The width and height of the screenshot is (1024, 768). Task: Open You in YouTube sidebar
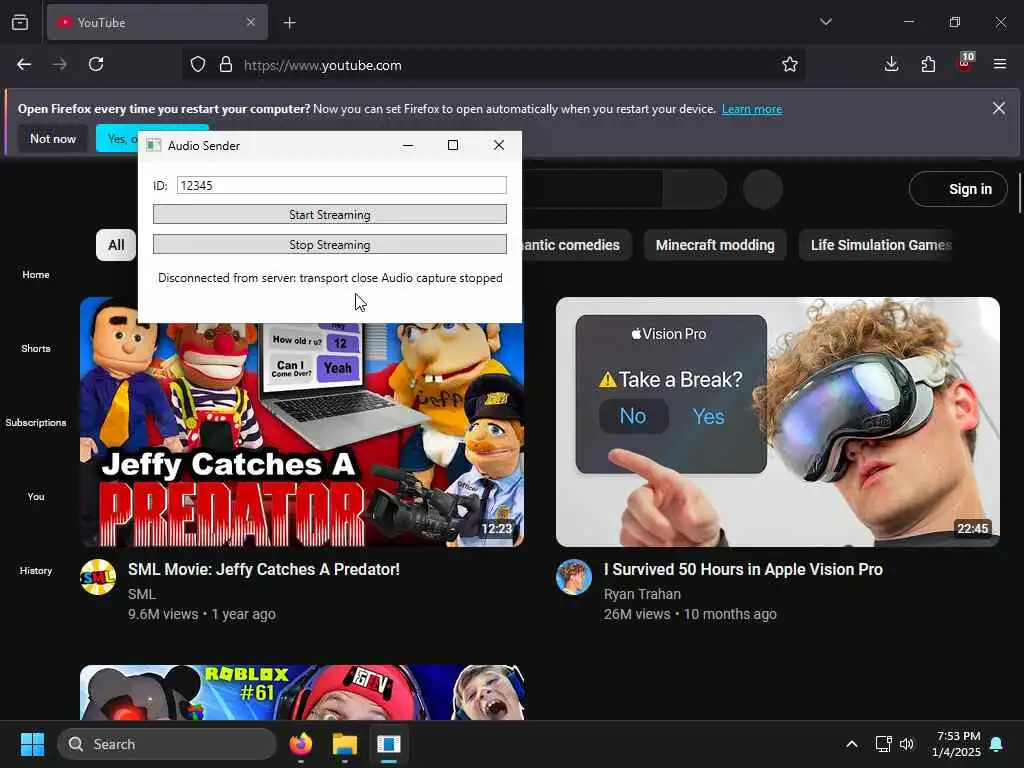(x=36, y=497)
